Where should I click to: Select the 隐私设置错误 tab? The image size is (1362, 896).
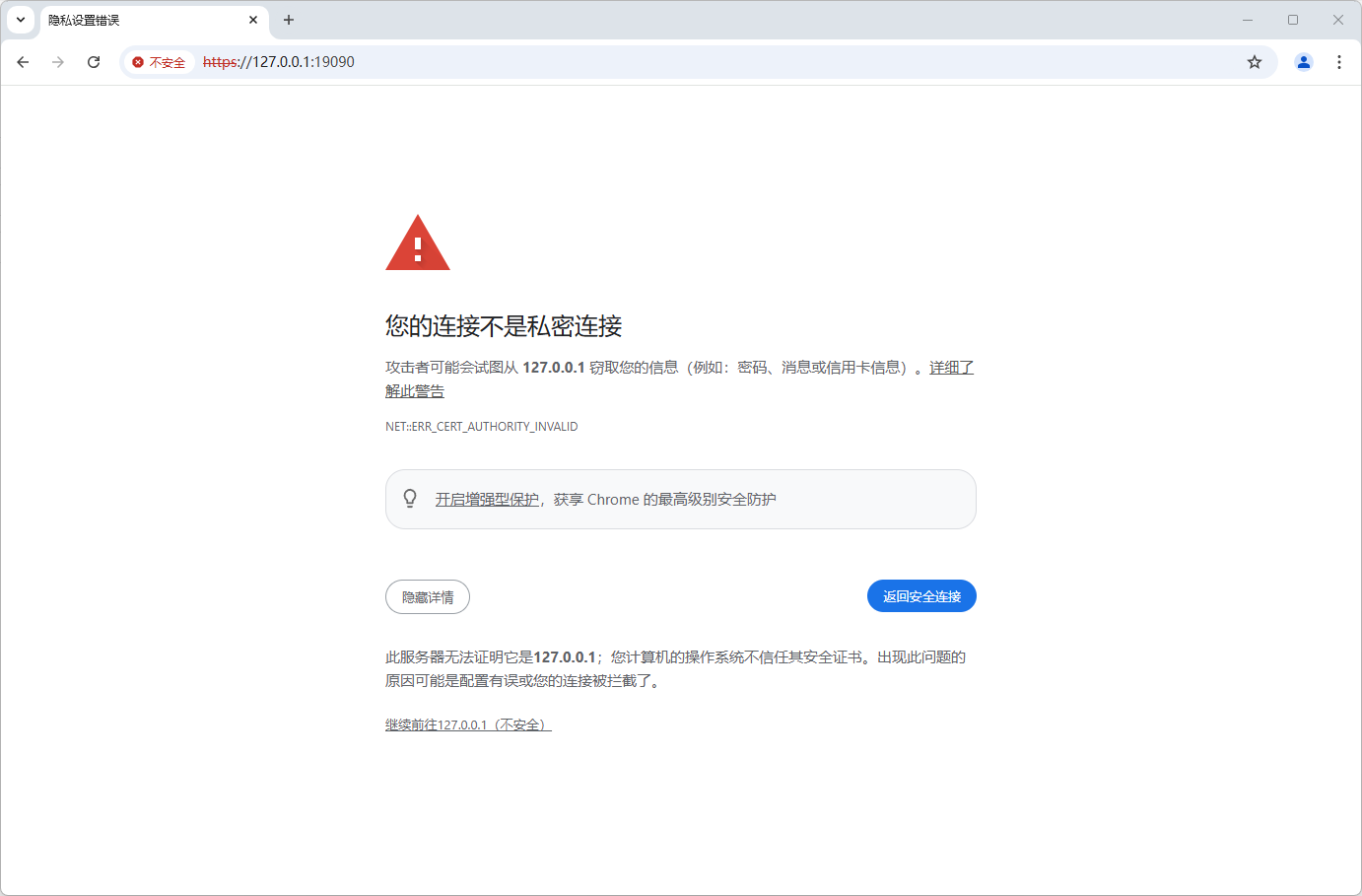pyautogui.click(x=138, y=20)
